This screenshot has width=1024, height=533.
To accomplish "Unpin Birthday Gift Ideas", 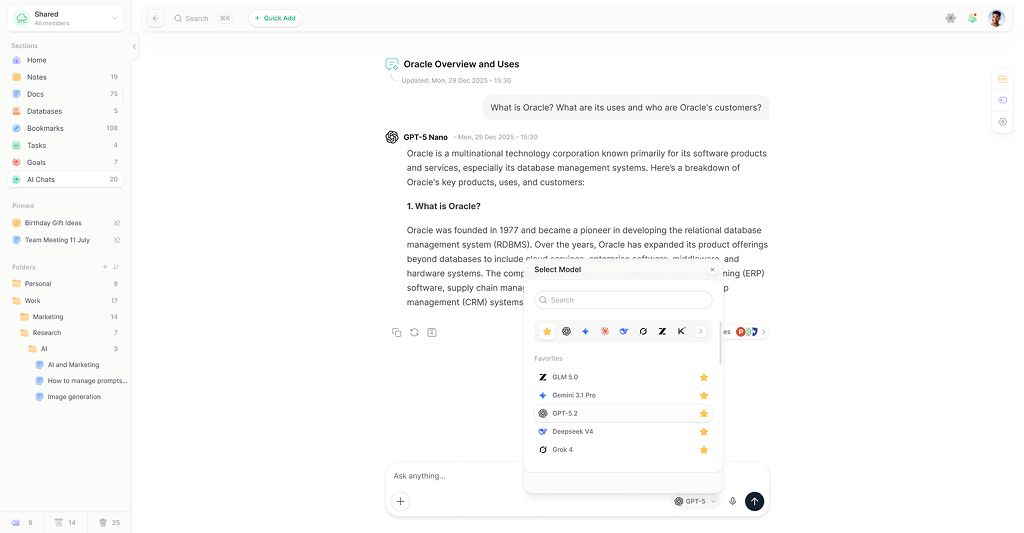I will tap(117, 223).
